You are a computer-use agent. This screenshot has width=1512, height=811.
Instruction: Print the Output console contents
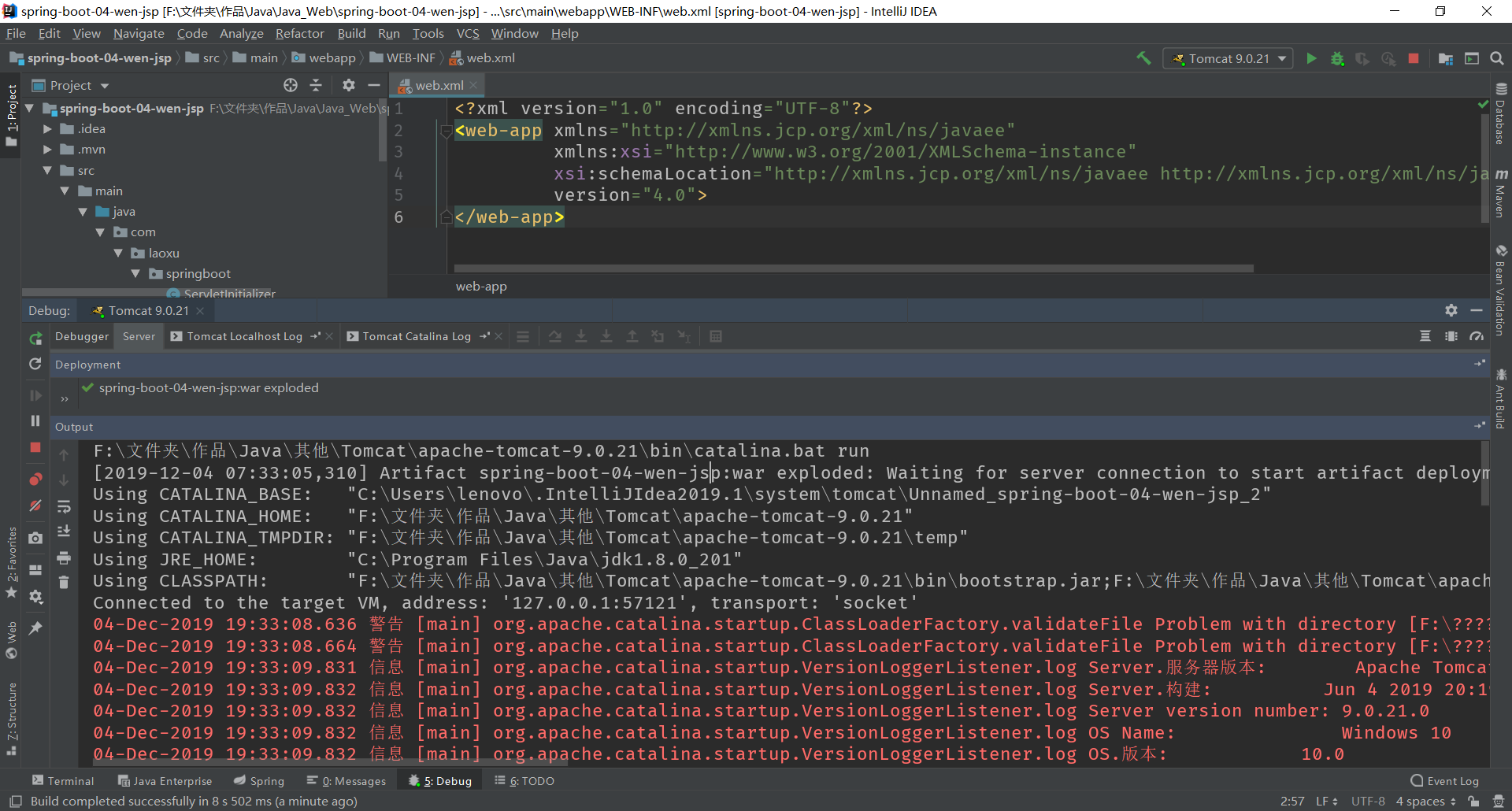pyautogui.click(x=64, y=557)
